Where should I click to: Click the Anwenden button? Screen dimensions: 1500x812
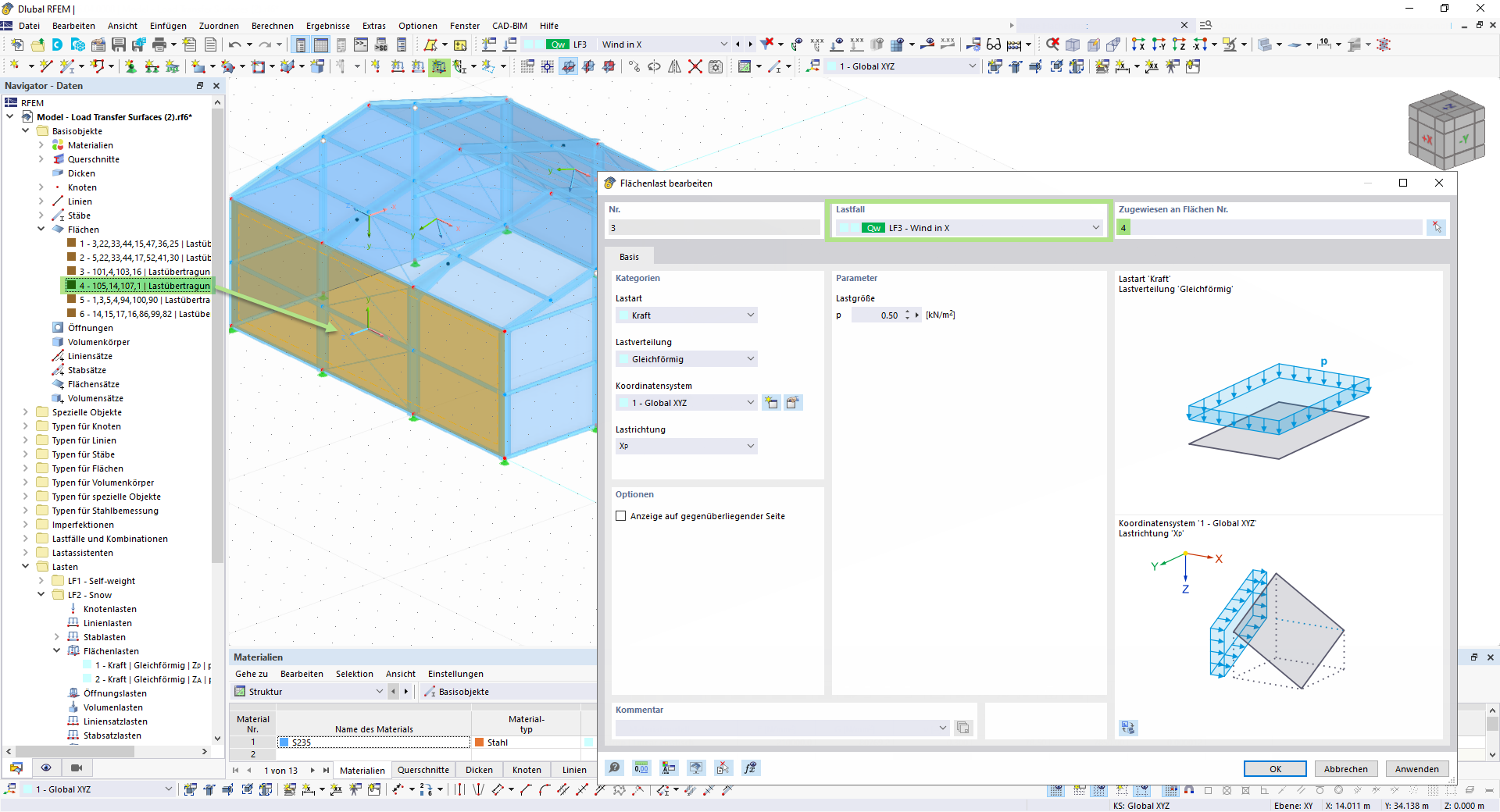click(x=1417, y=769)
